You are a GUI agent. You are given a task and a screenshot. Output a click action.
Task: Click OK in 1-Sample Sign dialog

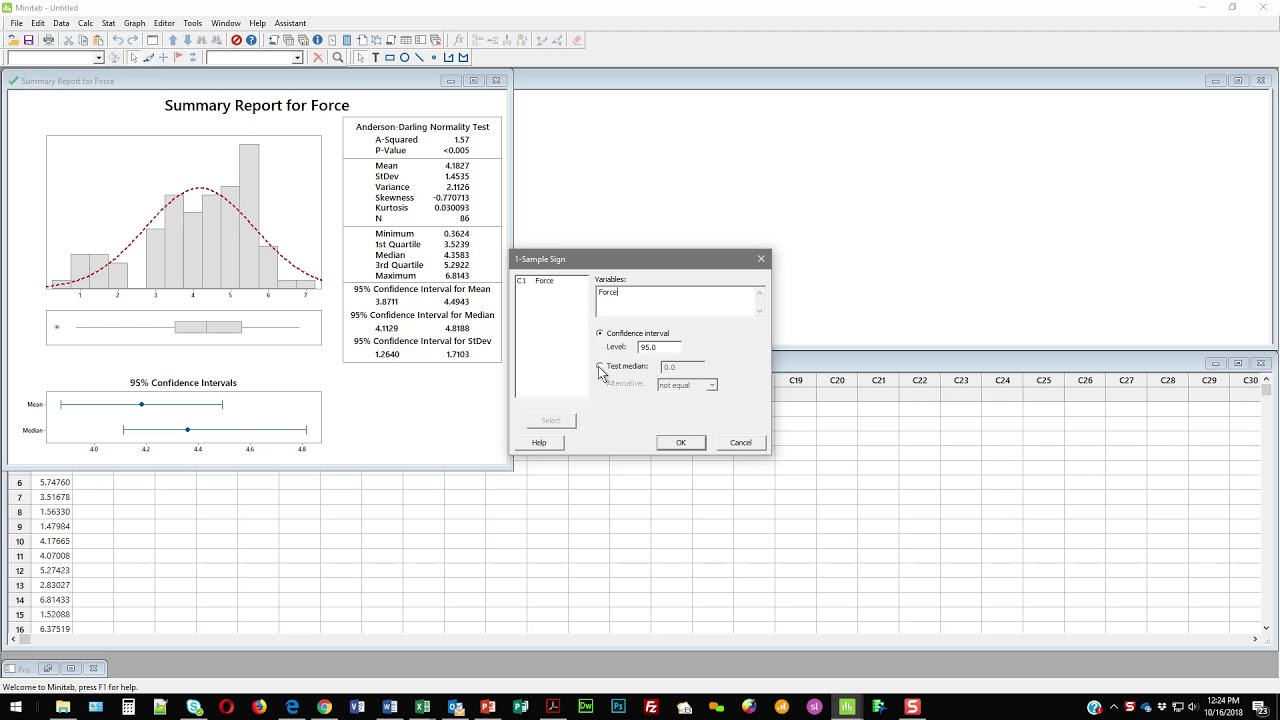(x=681, y=442)
